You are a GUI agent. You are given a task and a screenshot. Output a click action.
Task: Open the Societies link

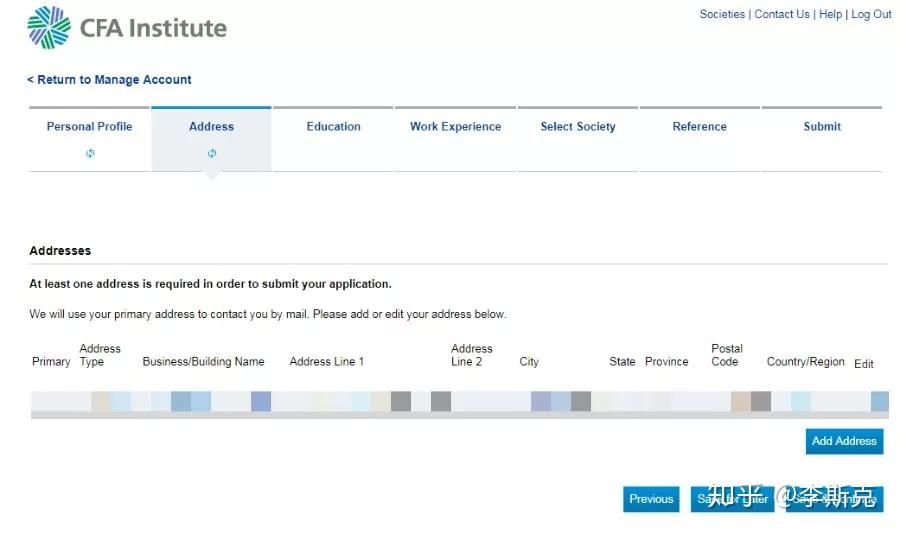coord(722,14)
